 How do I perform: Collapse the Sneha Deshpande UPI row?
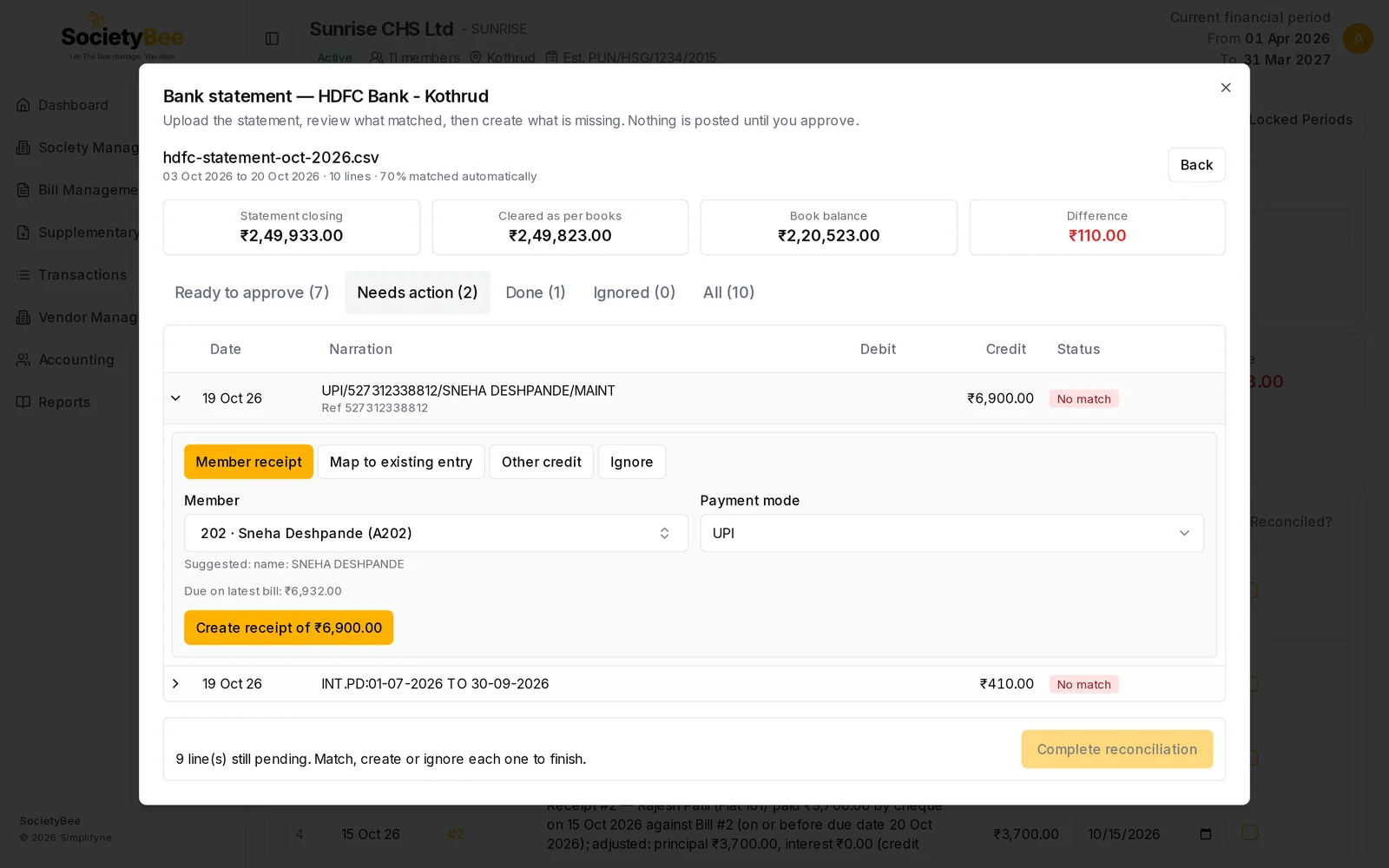175,398
